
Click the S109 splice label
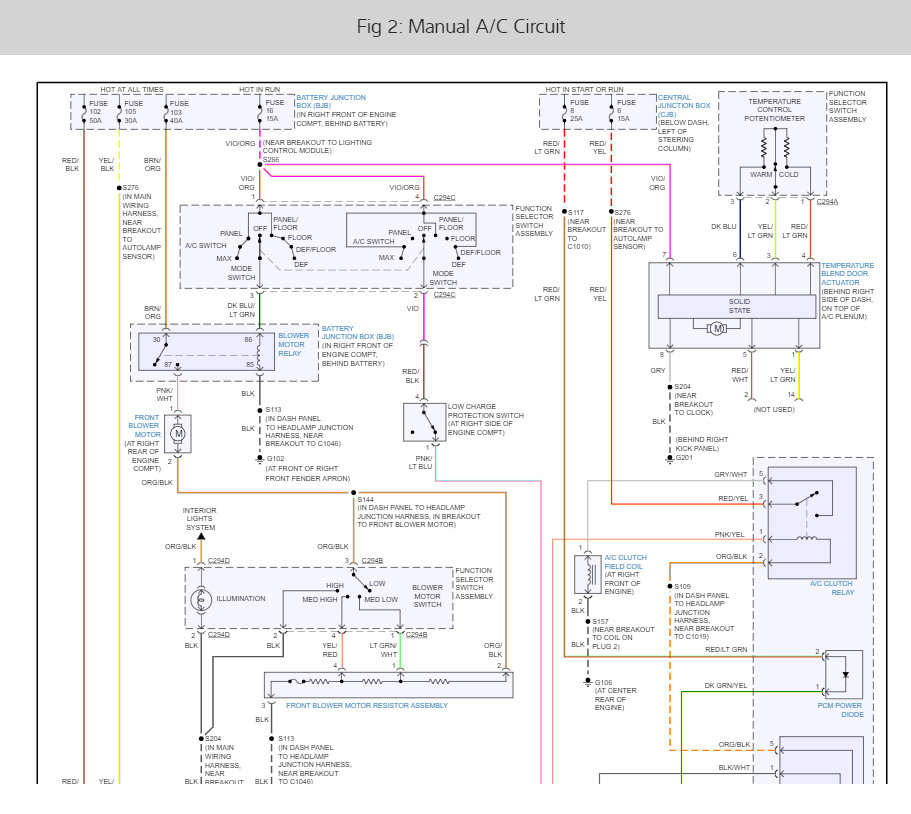[682, 587]
